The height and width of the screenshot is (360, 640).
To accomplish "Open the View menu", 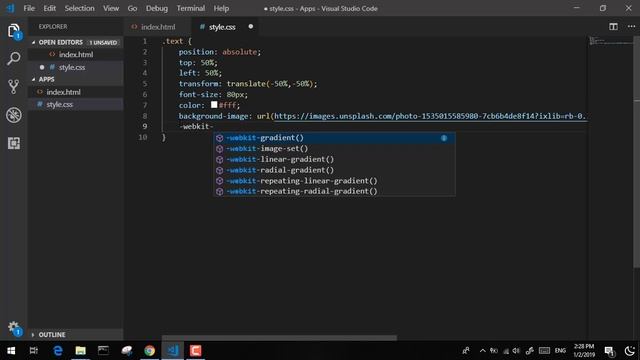I will (x=111, y=8).
